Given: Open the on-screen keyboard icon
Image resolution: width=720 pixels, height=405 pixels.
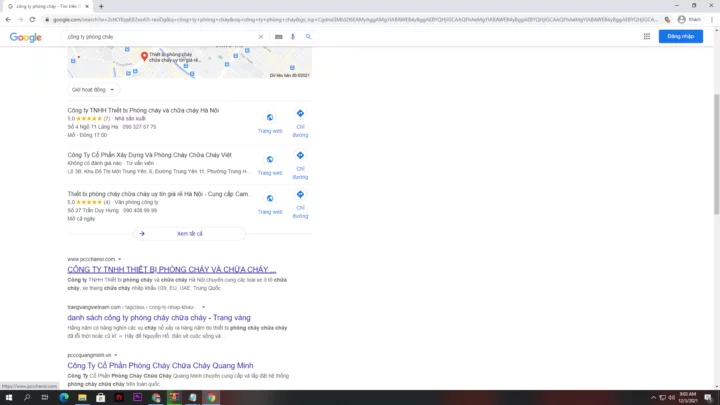Looking at the screenshot, I should click(x=279, y=37).
